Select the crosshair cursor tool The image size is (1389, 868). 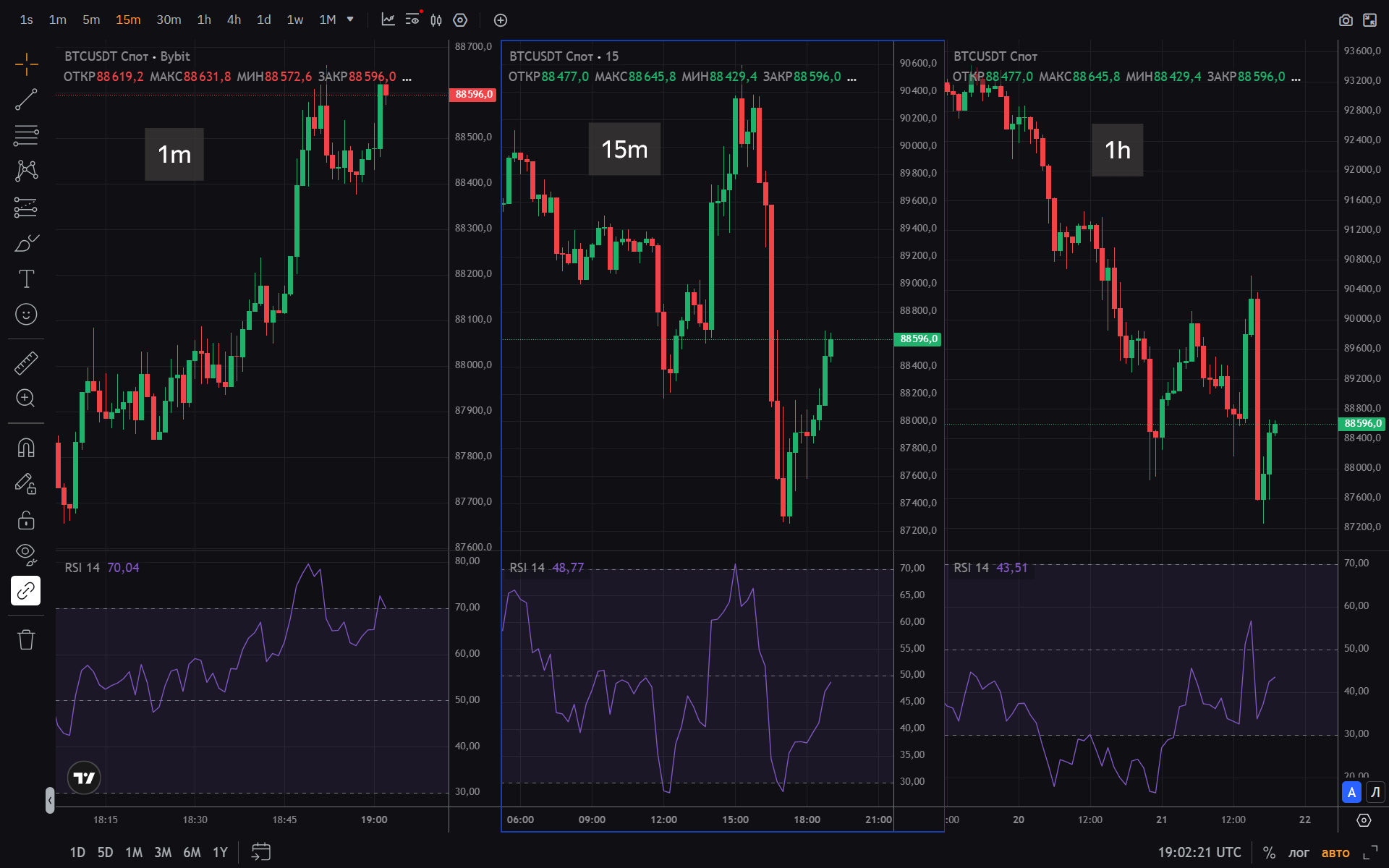pyautogui.click(x=26, y=64)
